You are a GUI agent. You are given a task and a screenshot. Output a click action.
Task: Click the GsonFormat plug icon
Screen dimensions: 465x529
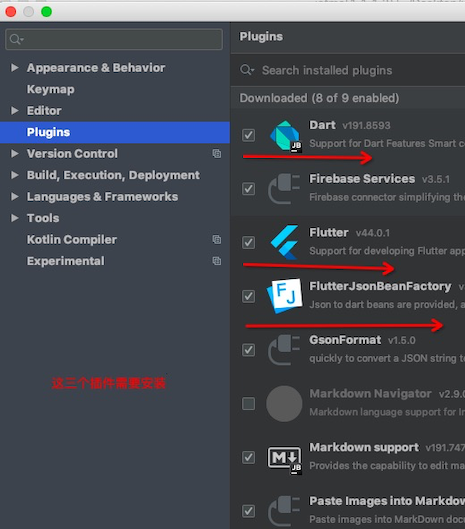tap(284, 350)
